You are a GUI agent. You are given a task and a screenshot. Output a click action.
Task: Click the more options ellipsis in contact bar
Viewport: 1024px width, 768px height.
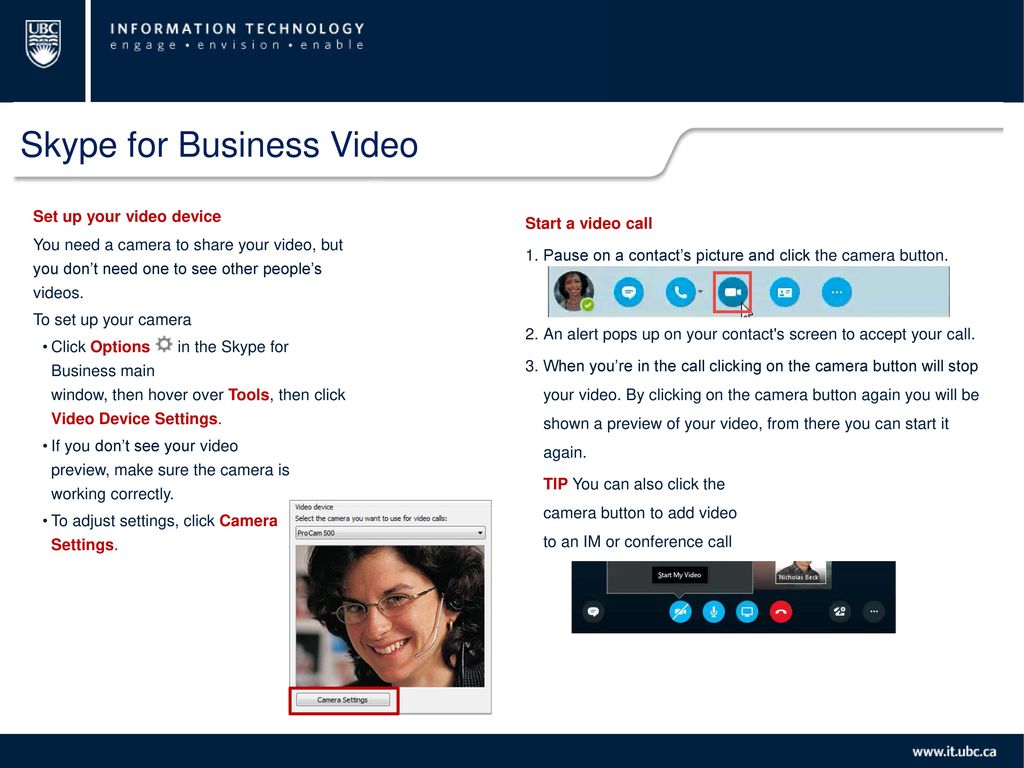[x=837, y=292]
